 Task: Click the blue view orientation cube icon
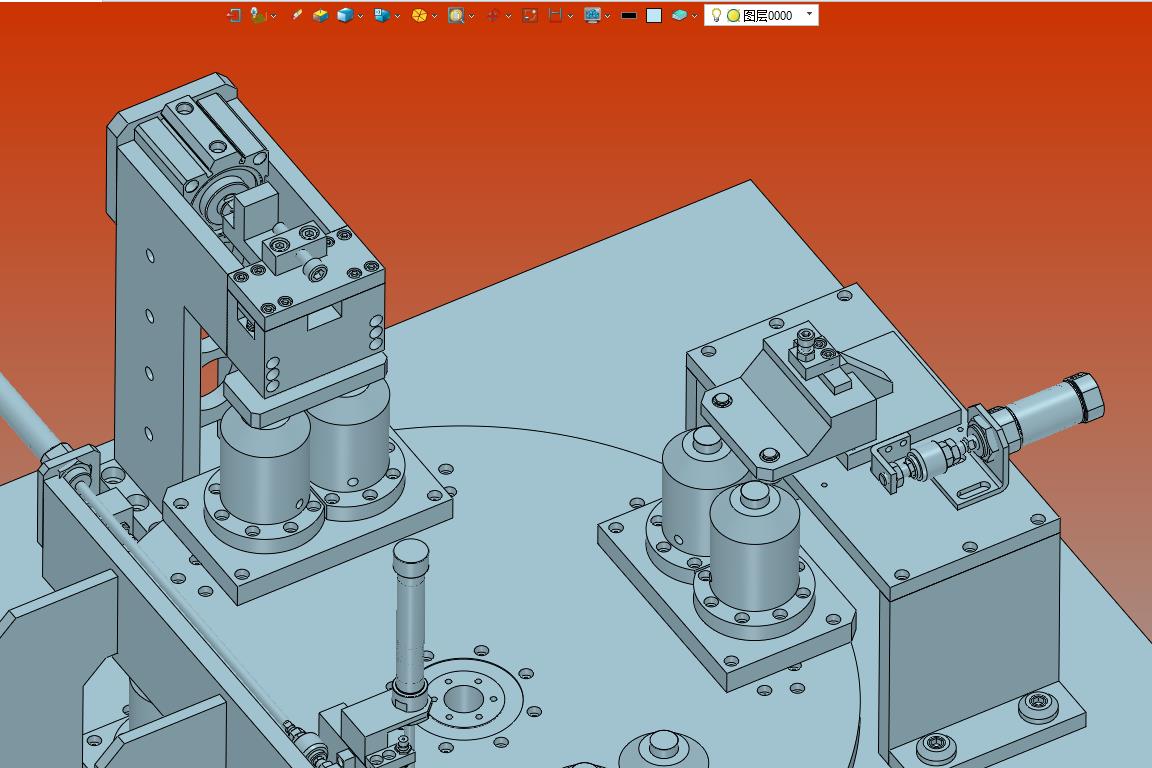(x=381, y=15)
